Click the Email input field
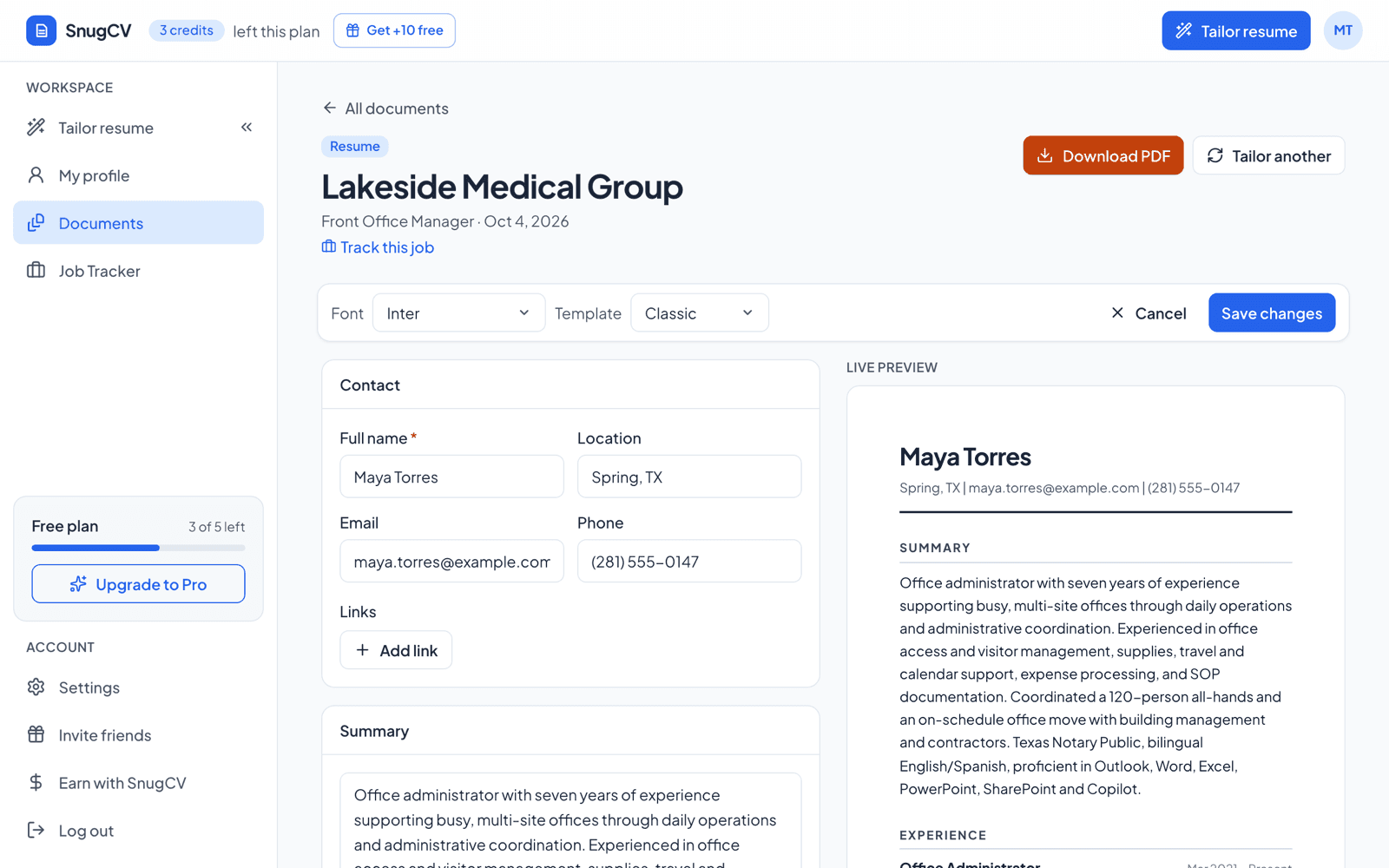1389x868 pixels. 451,561
